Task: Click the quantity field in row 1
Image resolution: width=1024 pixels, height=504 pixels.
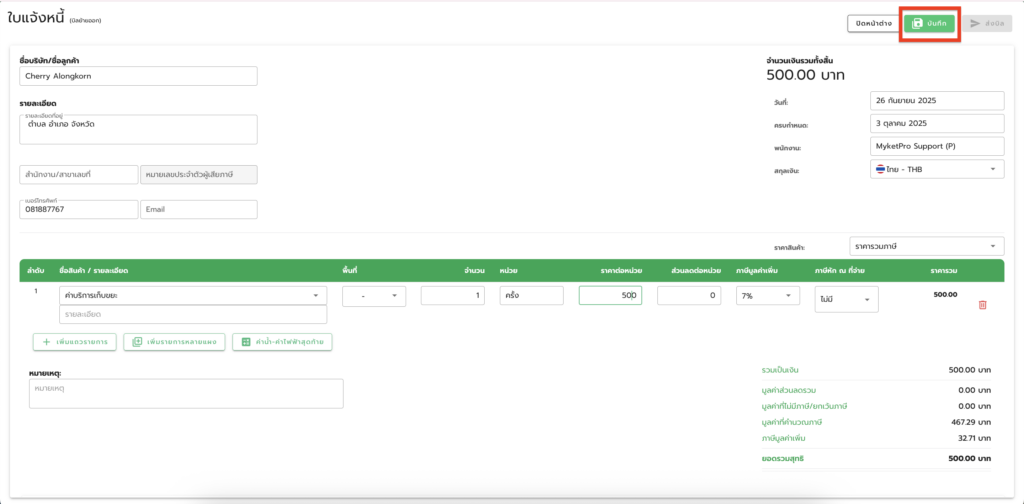Action: coord(453,296)
